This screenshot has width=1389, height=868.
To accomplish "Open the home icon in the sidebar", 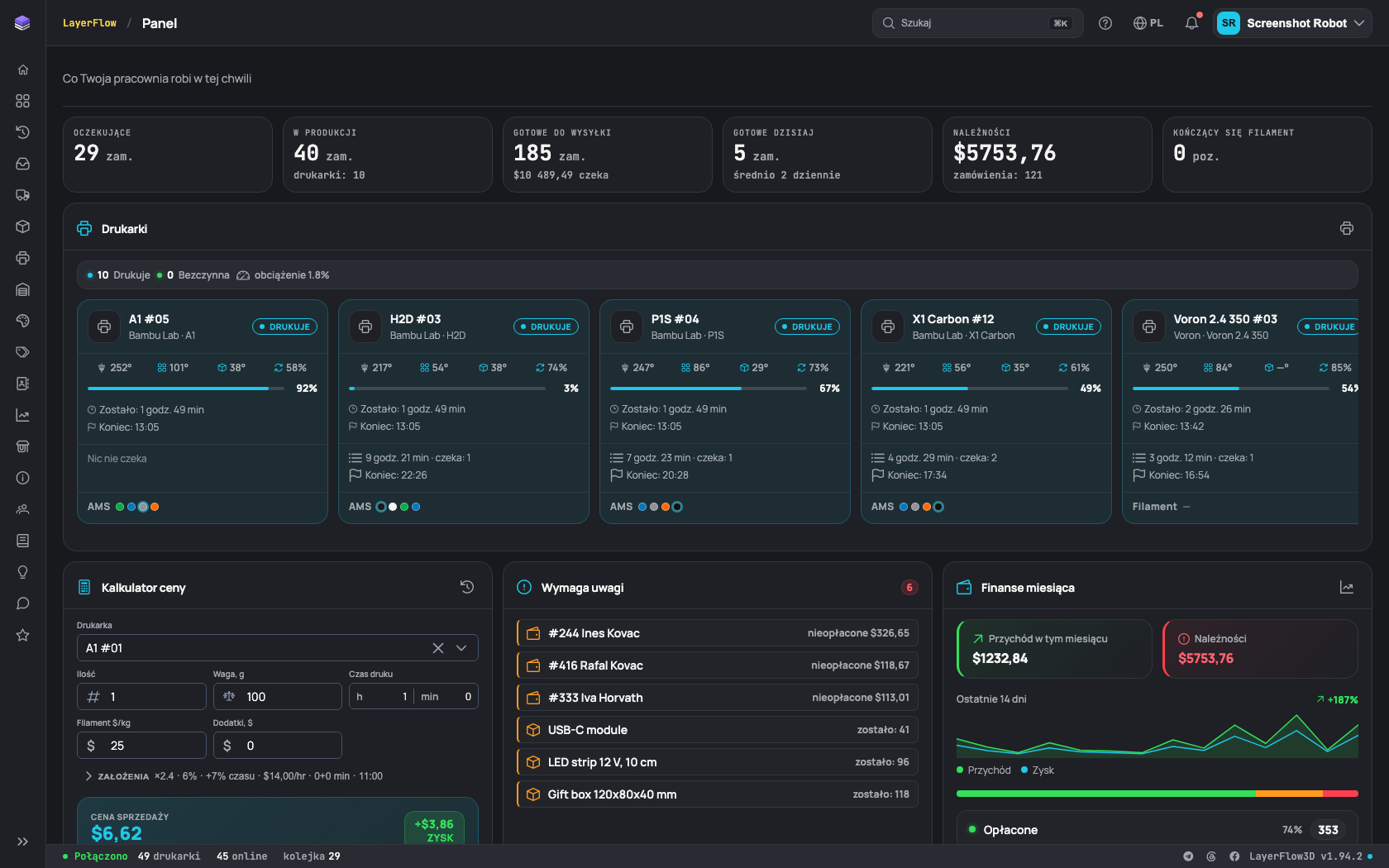I will pos(23,69).
